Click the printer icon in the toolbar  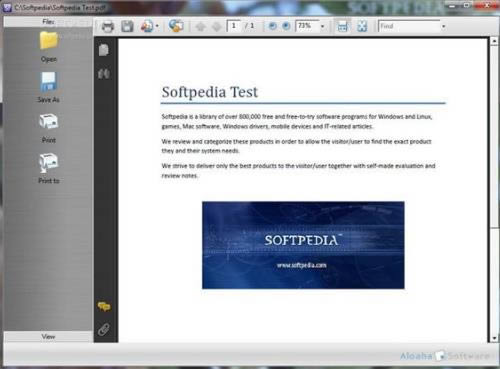pyautogui.click(x=107, y=26)
